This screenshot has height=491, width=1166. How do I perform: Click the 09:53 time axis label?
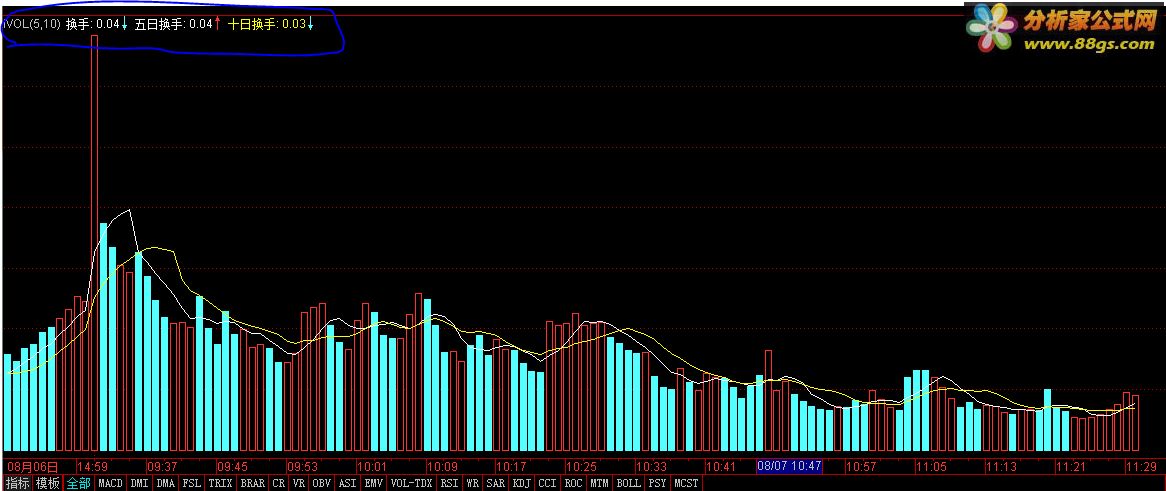303,466
